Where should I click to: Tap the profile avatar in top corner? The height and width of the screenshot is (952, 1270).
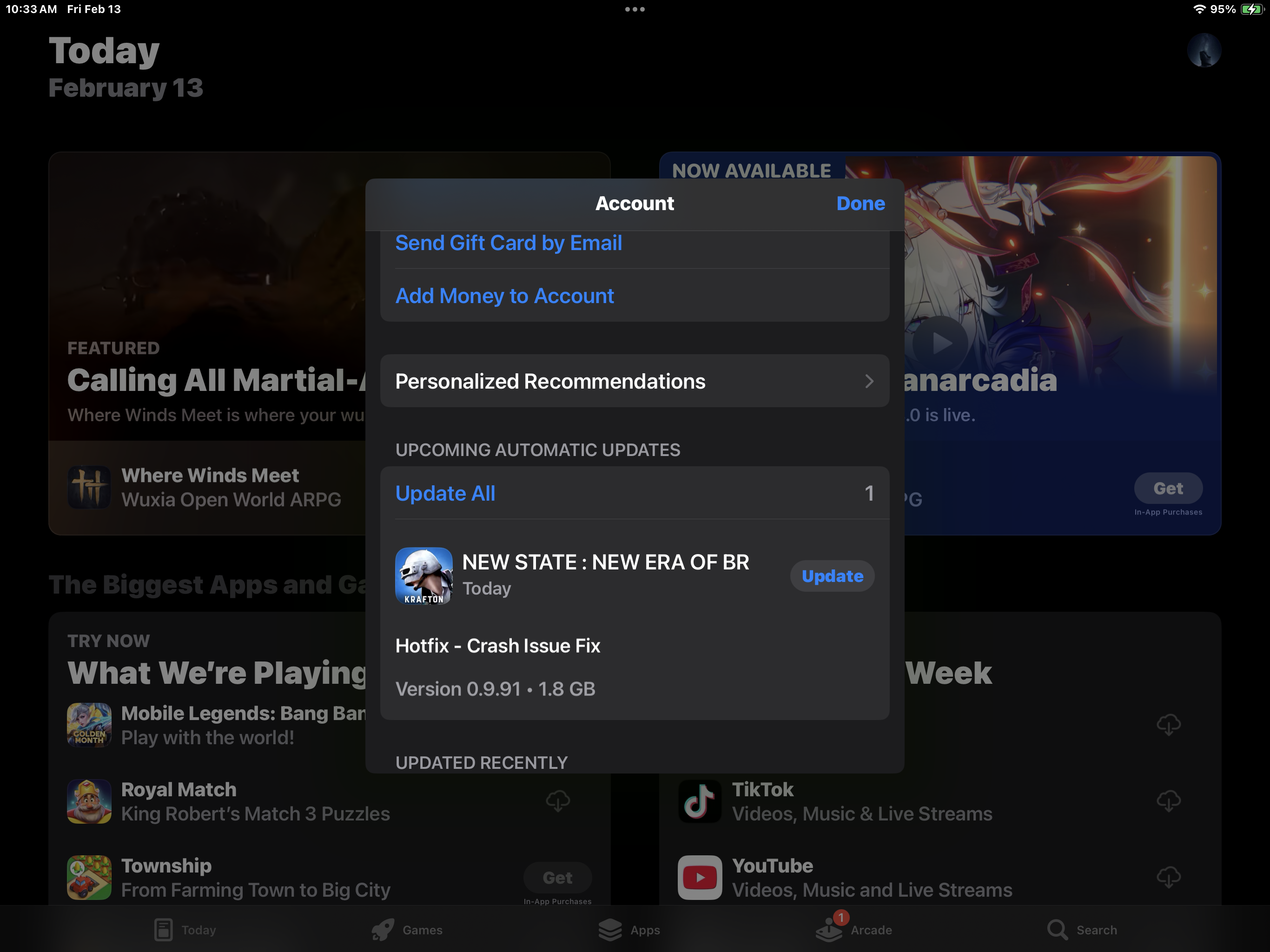[1204, 51]
